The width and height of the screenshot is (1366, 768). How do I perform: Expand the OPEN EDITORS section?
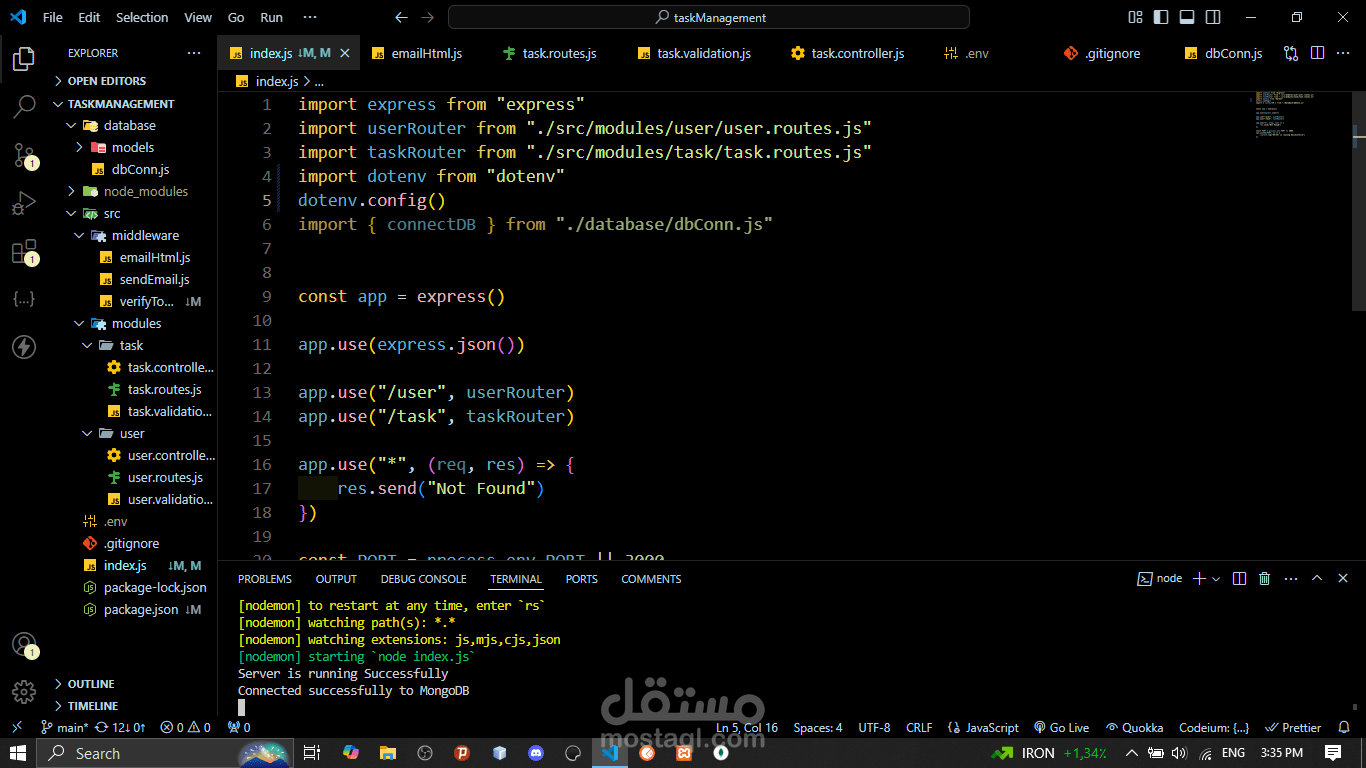(107, 81)
